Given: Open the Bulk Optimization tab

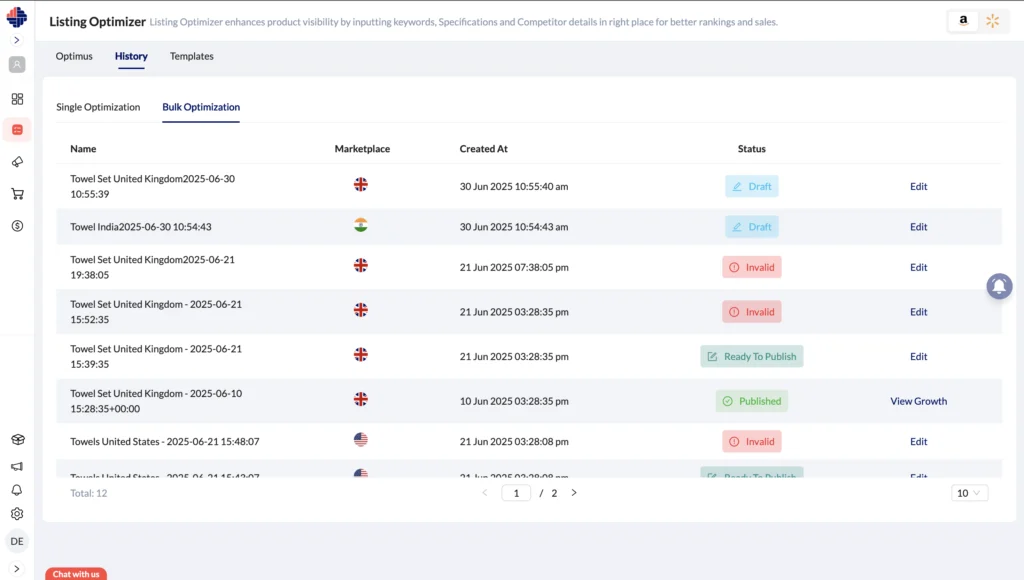Looking at the screenshot, I should [x=201, y=107].
